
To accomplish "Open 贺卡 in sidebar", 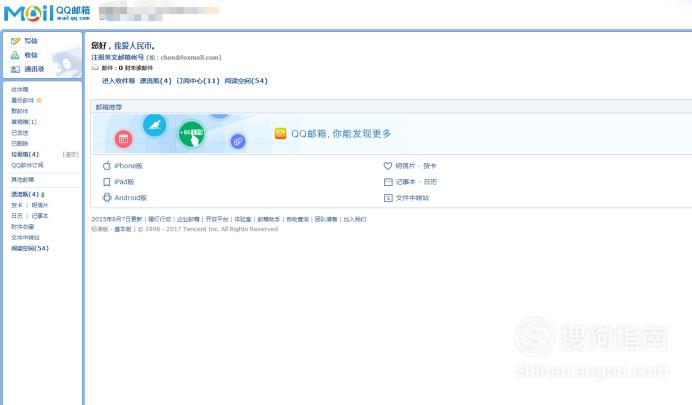I will 17,205.
